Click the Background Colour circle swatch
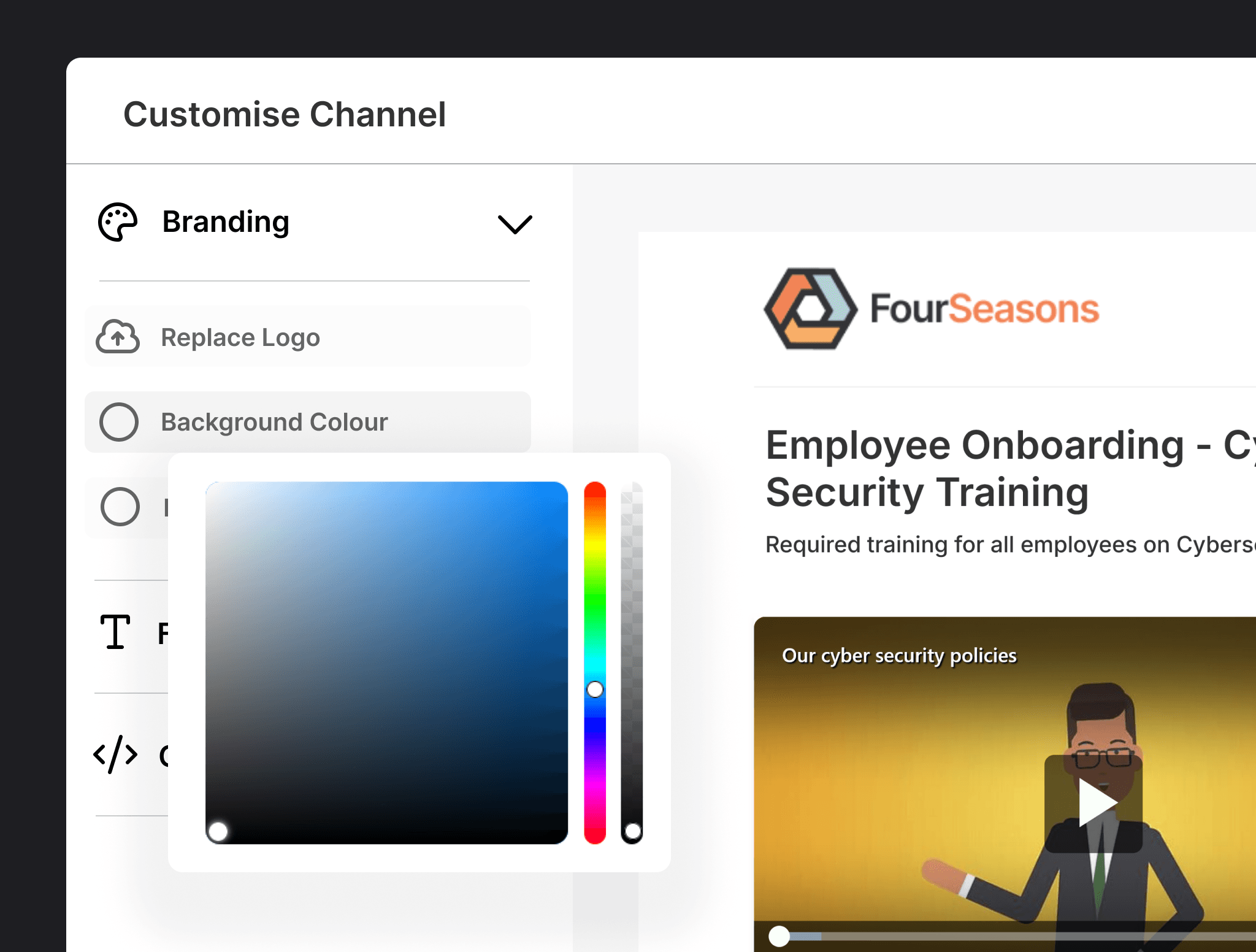 pos(119,422)
